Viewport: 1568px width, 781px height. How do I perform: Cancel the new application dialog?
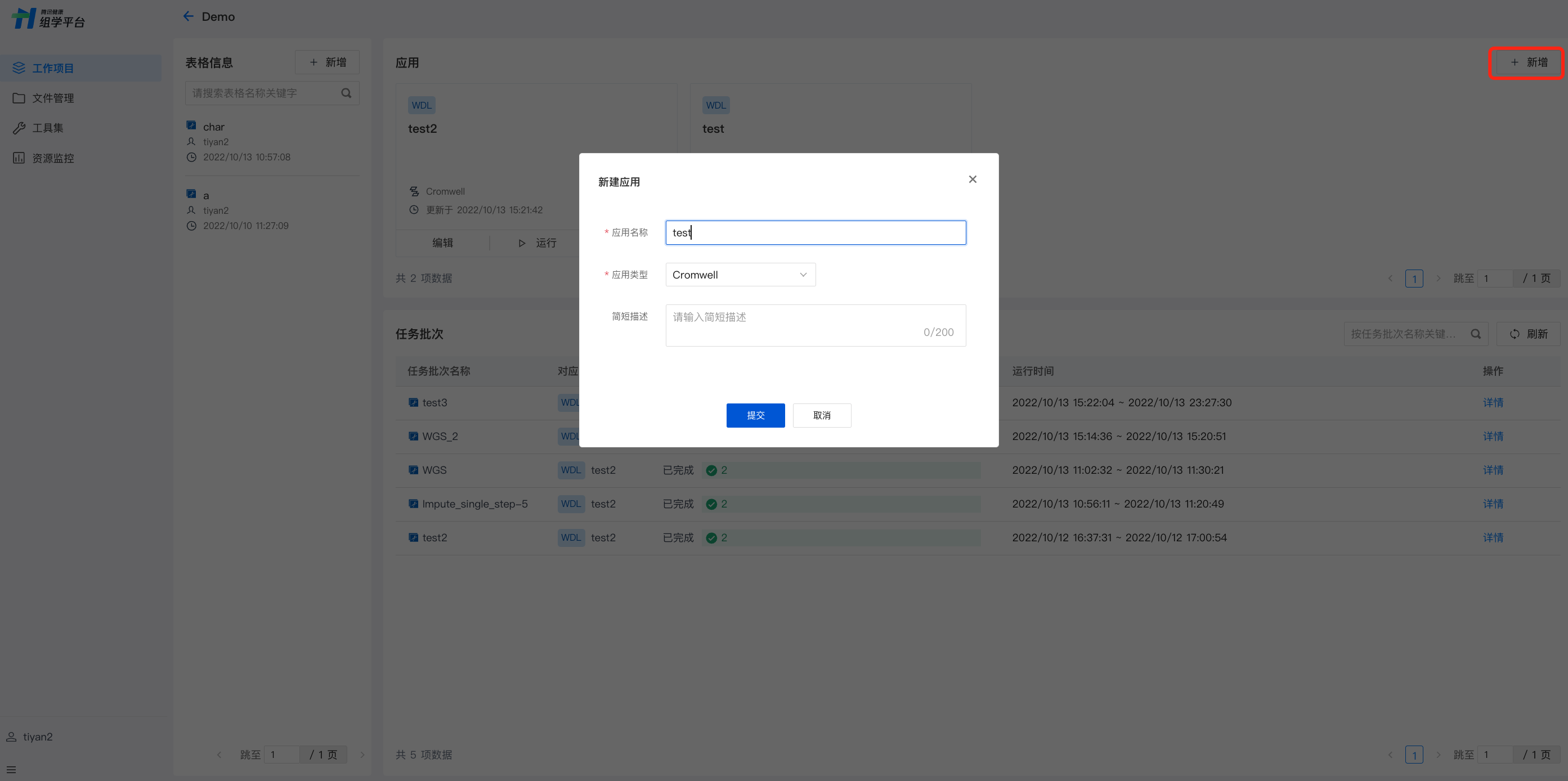821,415
